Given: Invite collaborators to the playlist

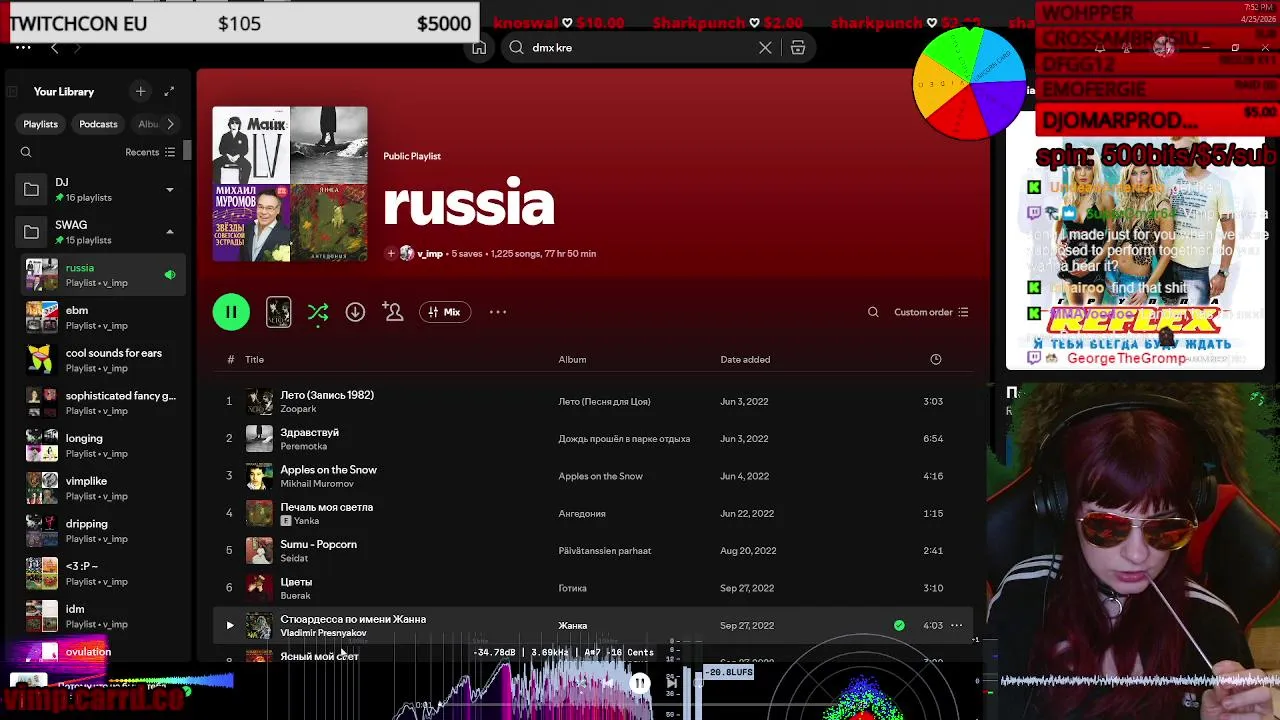Looking at the screenshot, I should [393, 312].
